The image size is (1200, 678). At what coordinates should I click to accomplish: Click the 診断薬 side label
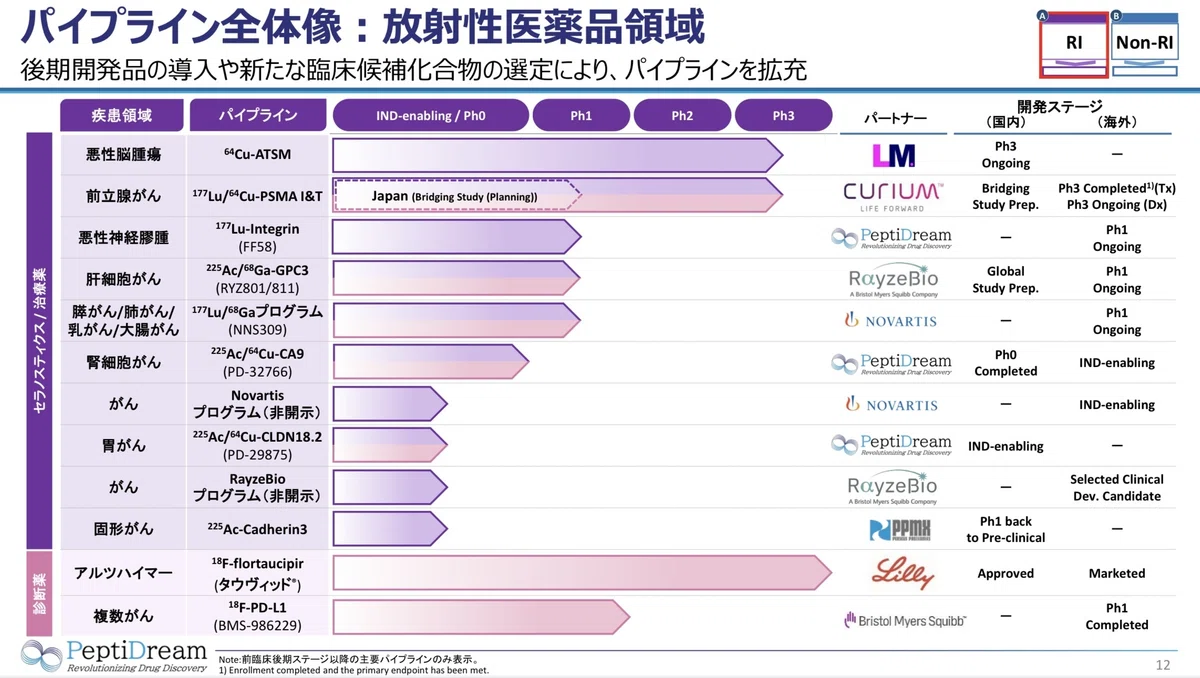coord(38,593)
